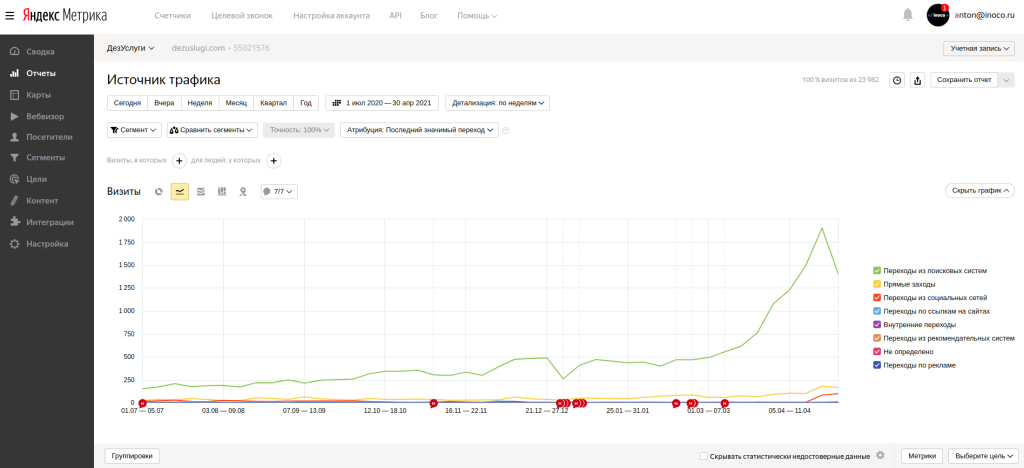Choose the bar columns chart icon
Image resolution: width=1024 pixels, height=468 pixels.
coord(222,191)
